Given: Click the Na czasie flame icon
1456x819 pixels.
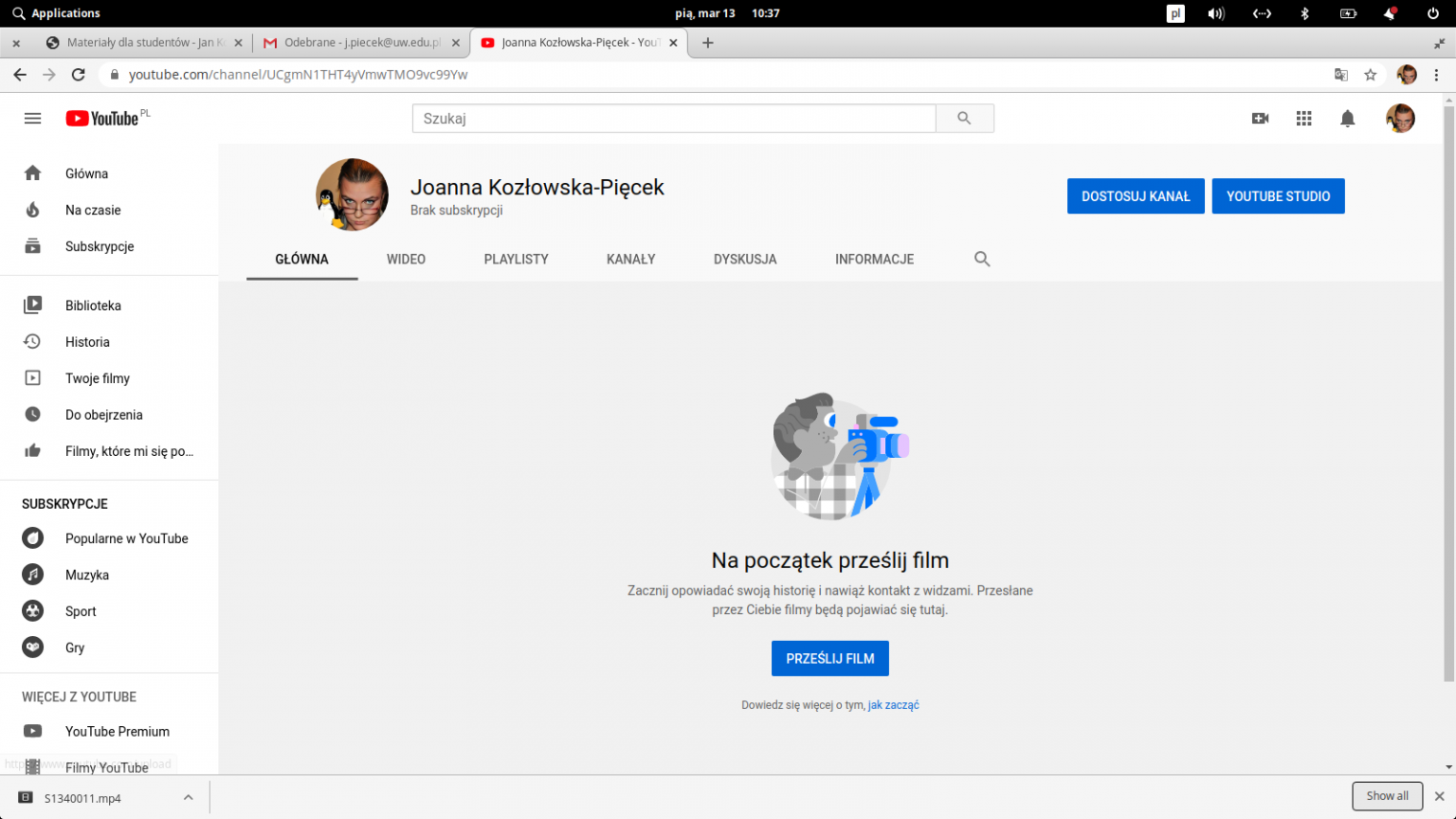Looking at the screenshot, I should tap(33, 209).
